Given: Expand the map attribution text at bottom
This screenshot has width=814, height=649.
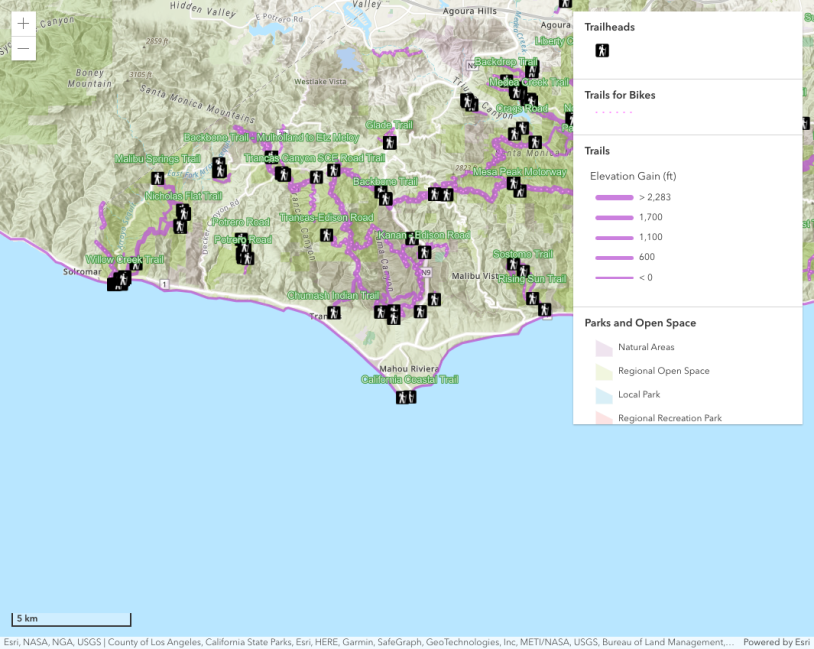Looking at the screenshot, I should click(370, 642).
